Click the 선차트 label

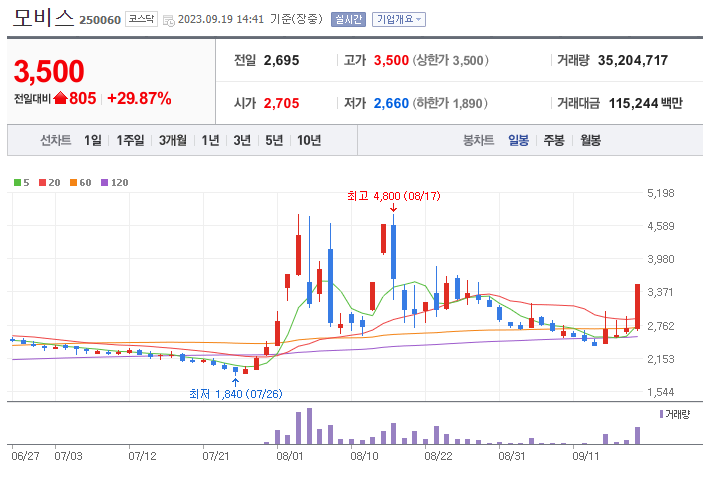[x=56, y=140]
